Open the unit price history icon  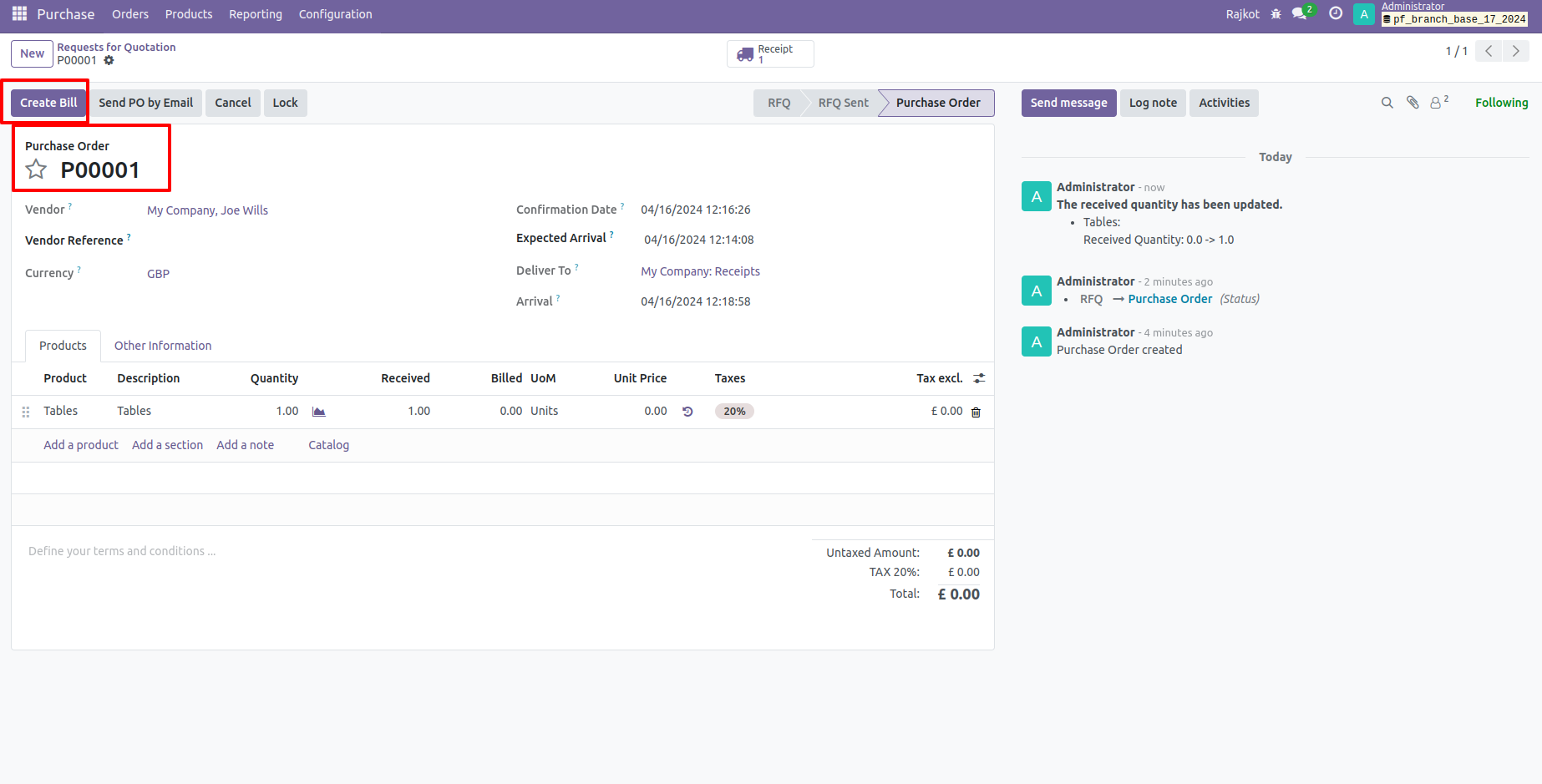coord(687,411)
